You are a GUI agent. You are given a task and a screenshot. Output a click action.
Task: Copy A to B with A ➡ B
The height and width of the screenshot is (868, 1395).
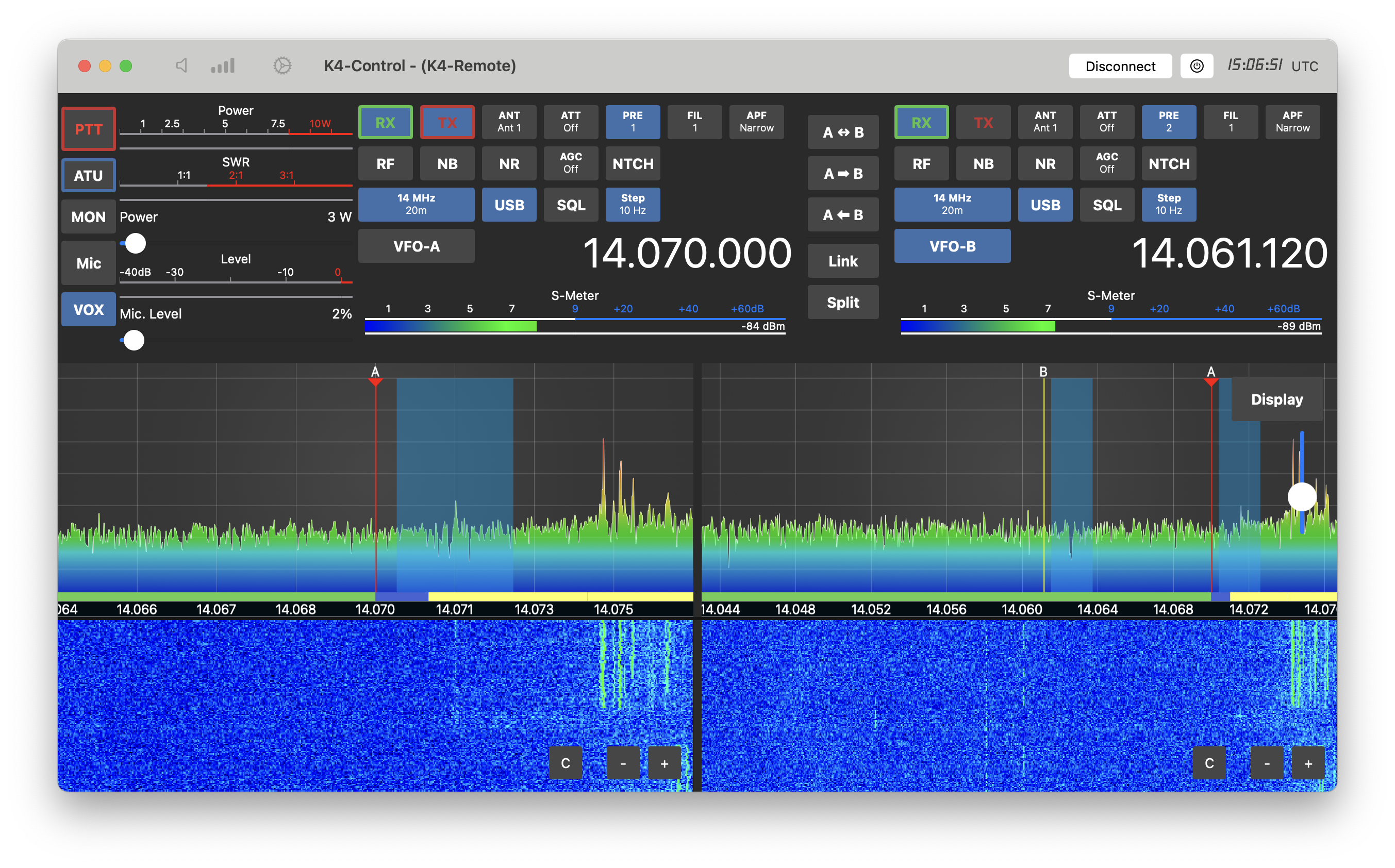point(843,173)
